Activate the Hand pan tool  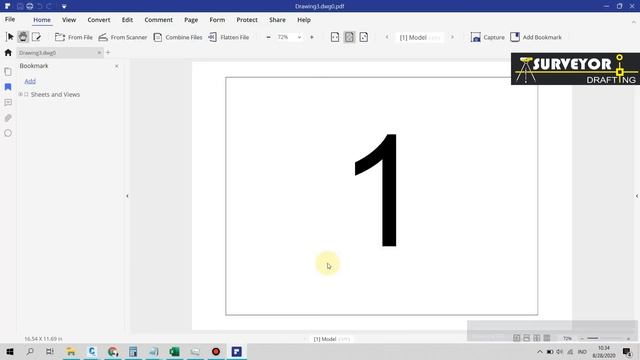23,37
